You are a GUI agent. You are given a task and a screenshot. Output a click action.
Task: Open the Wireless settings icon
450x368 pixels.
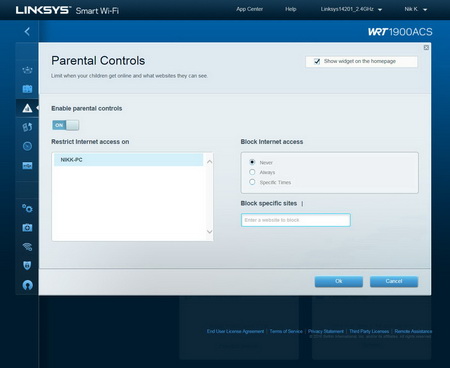[x=27, y=247]
